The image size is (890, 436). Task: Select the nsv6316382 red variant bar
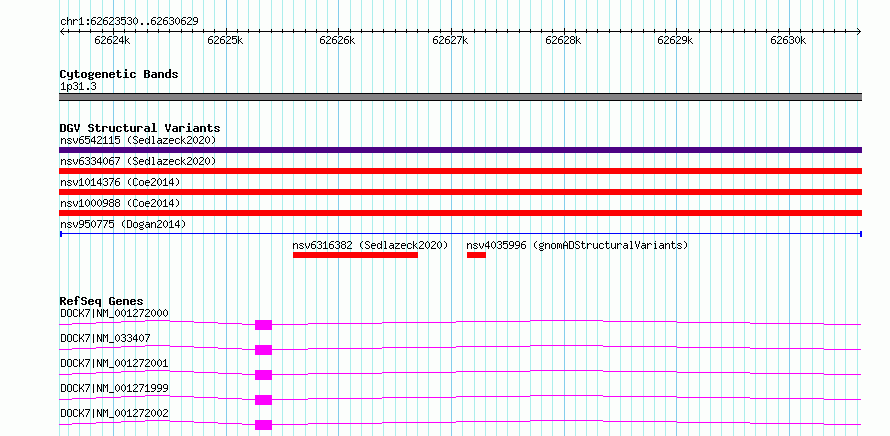(x=355, y=255)
